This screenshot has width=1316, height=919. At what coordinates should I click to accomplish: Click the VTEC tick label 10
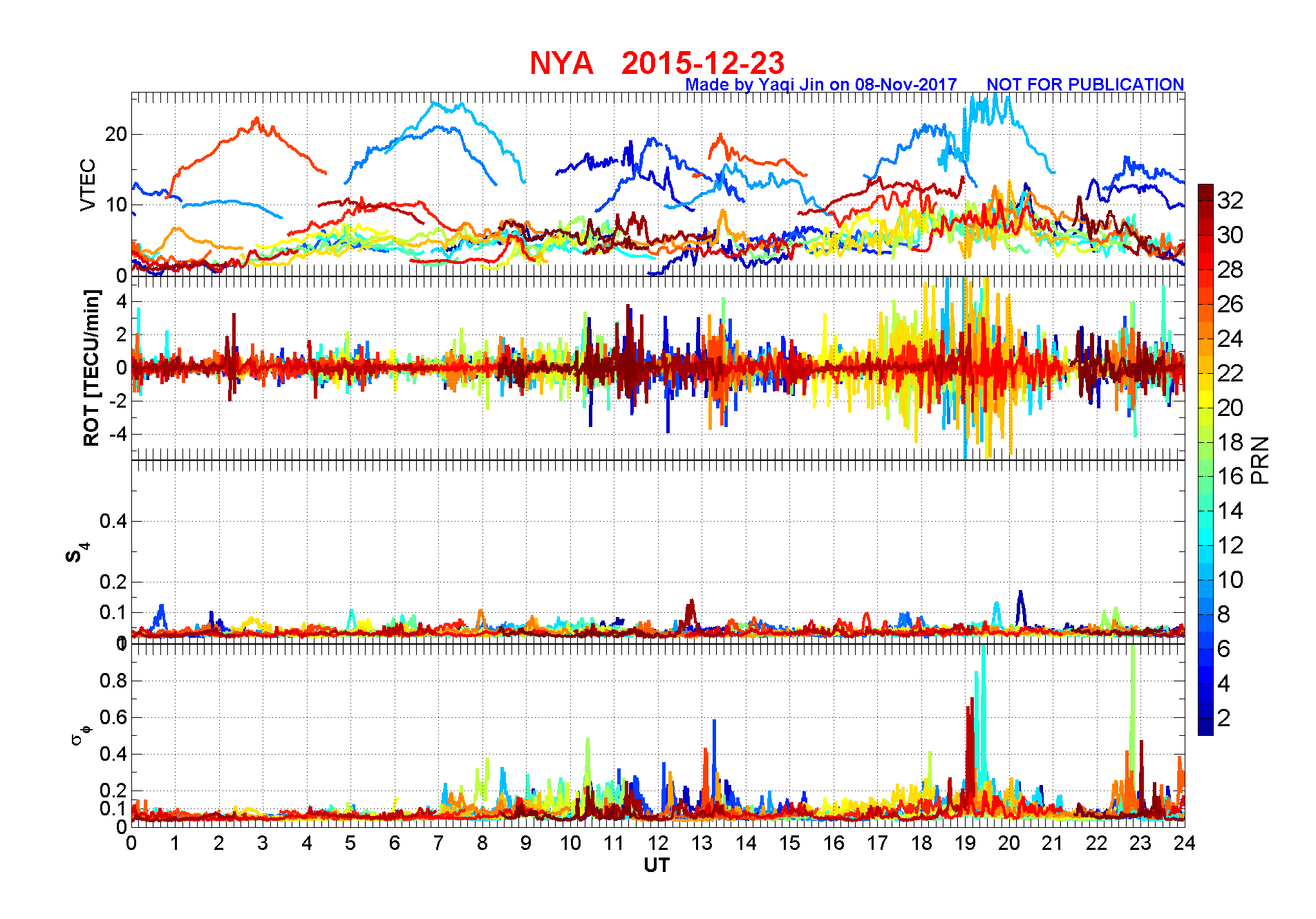point(116,205)
